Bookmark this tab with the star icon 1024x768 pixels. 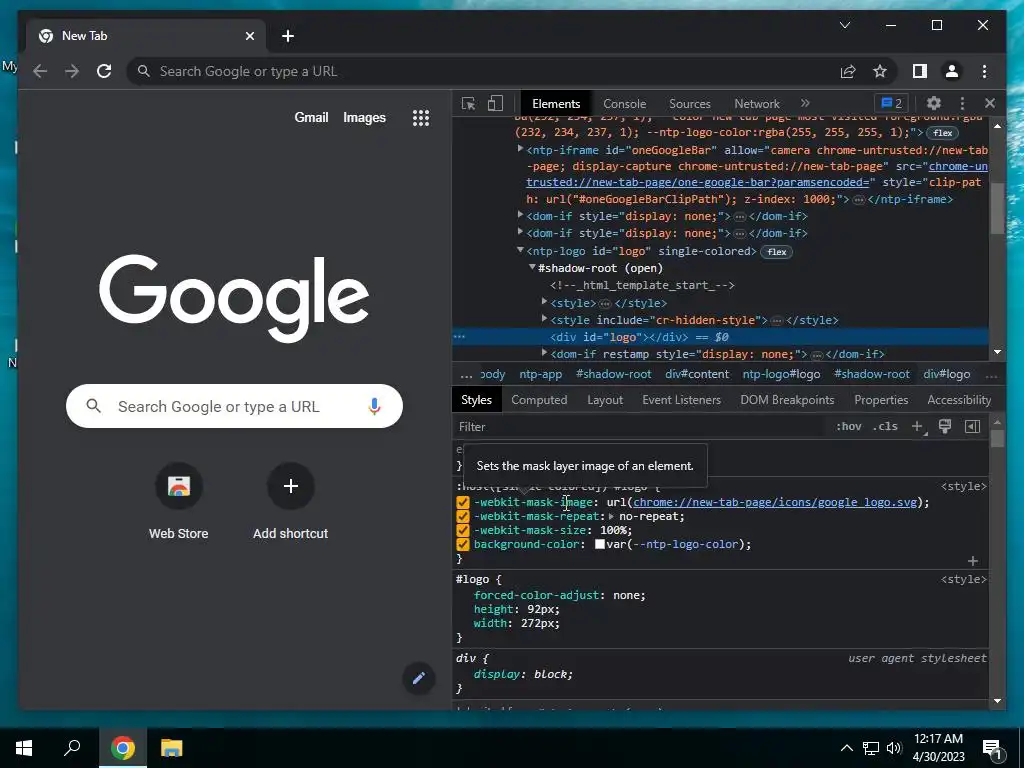pos(880,71)
